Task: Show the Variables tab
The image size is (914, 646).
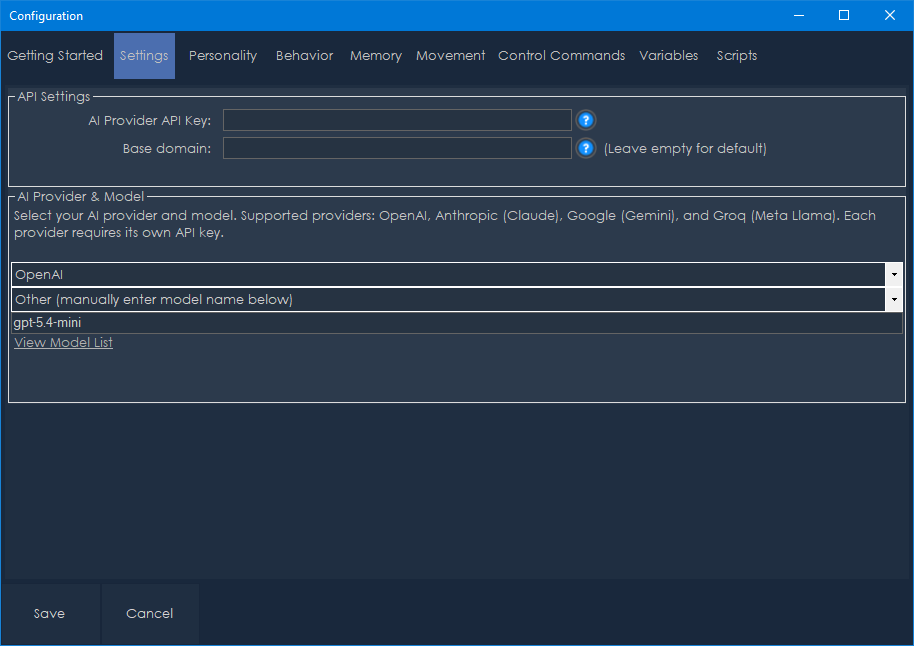Action: pyautogui.click(x=669, y=56)
